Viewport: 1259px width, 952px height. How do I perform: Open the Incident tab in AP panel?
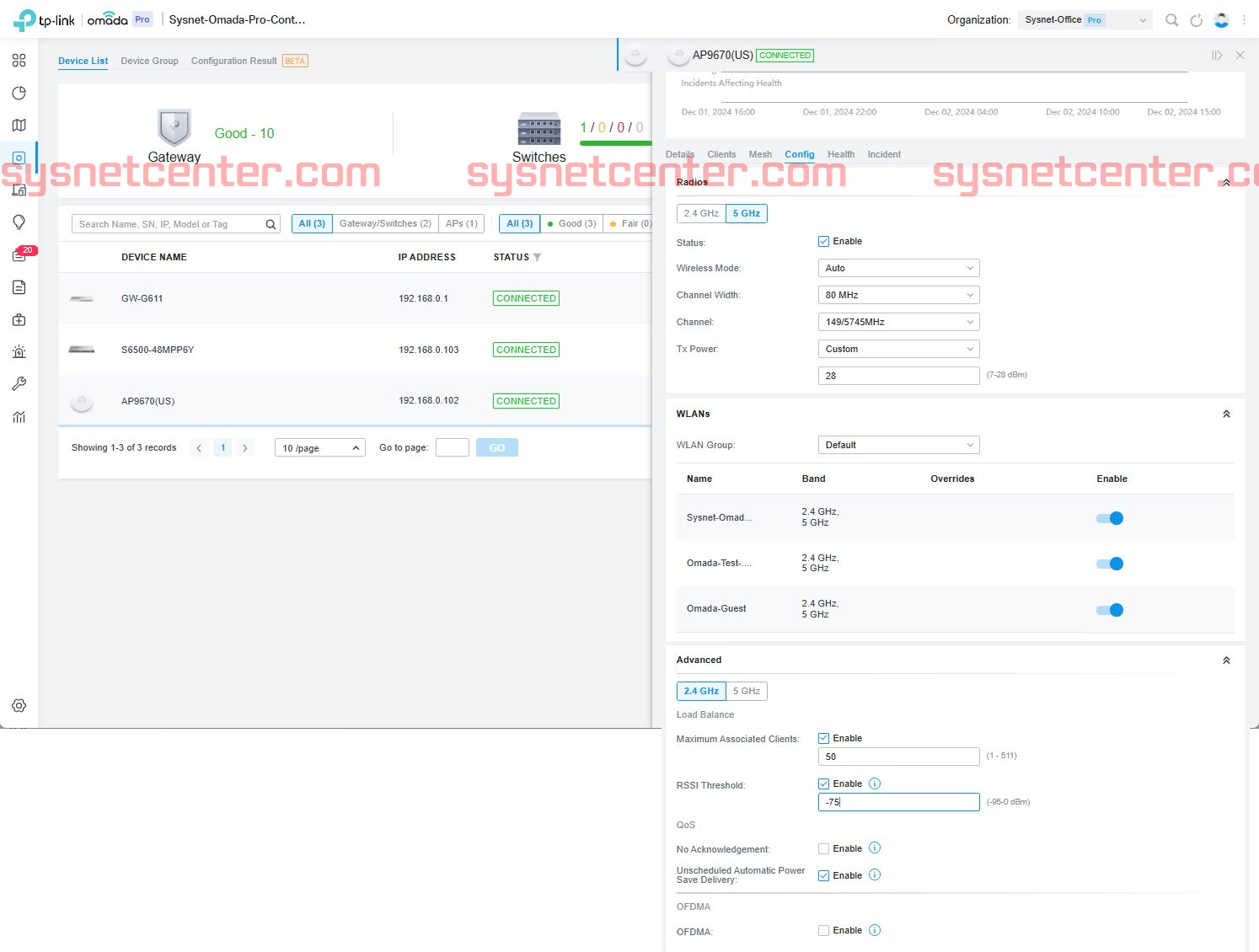[884, 154]
